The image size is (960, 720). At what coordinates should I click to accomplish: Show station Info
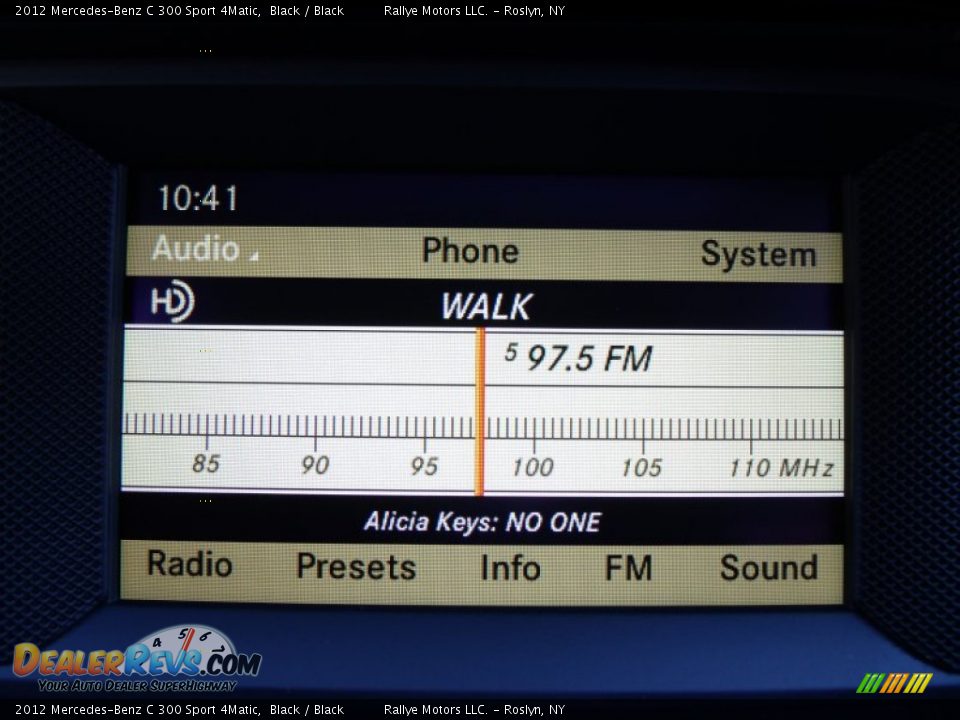(x=510, y=568)
